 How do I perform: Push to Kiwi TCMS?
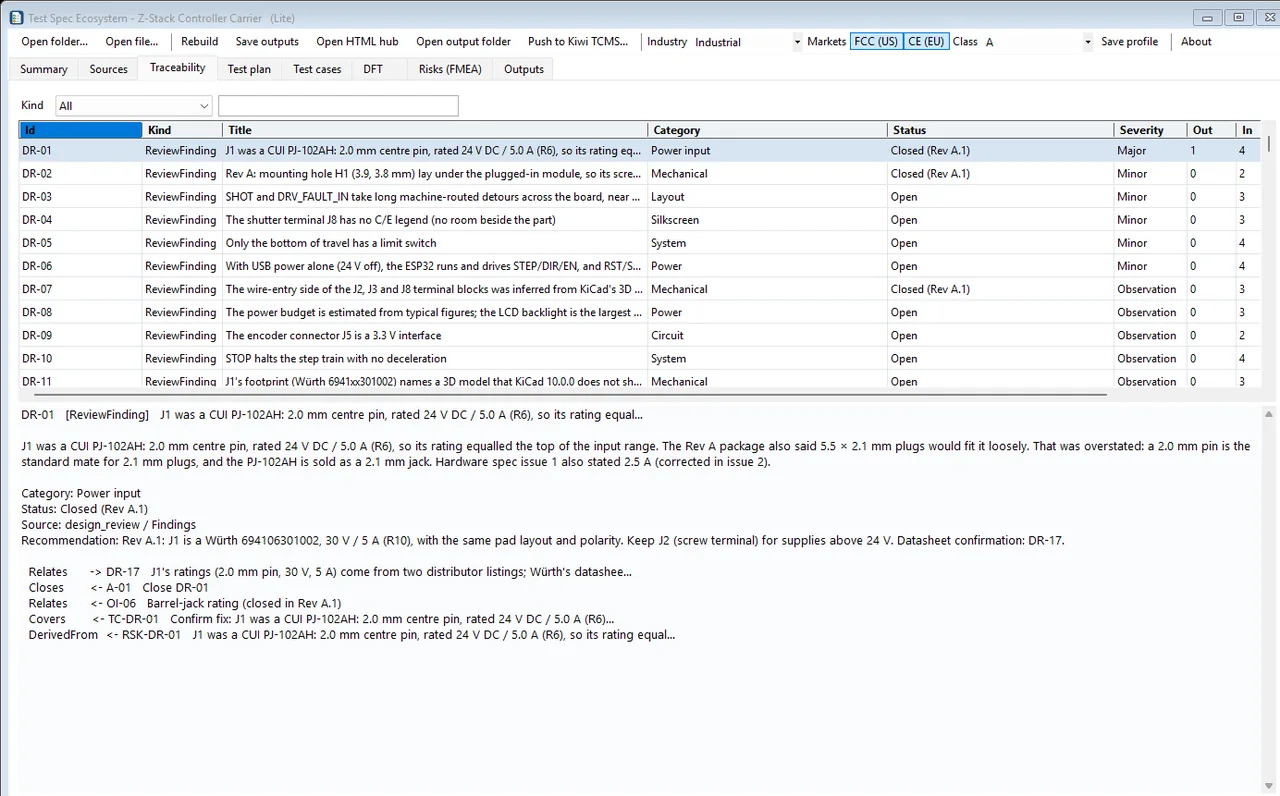(x=578, y=42)
